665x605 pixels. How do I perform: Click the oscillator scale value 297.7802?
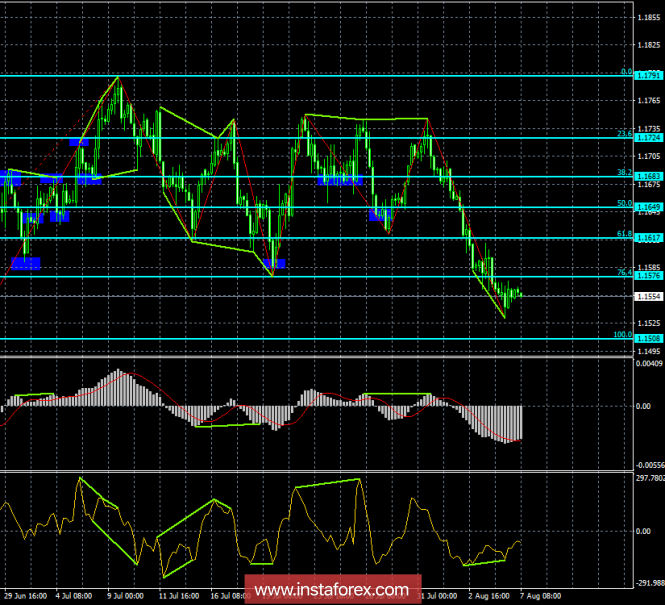[x=647, y=477]
